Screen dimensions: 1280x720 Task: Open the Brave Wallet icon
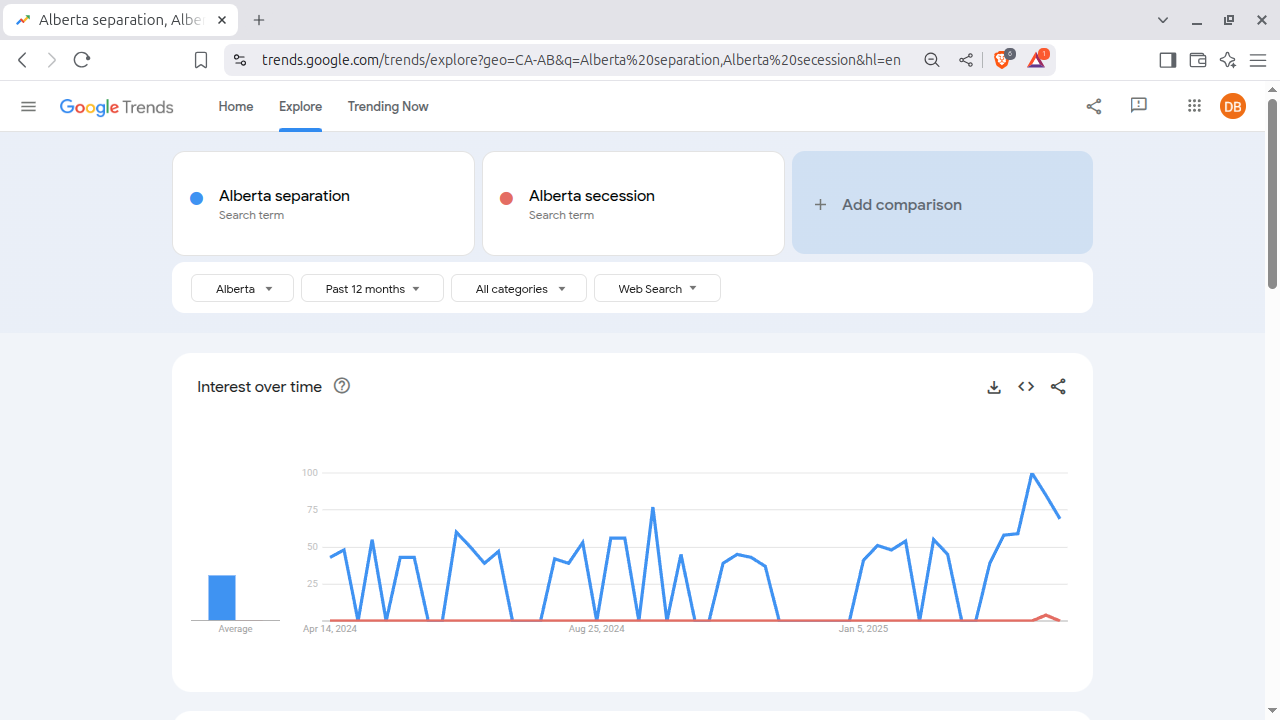pos(1197,60)
